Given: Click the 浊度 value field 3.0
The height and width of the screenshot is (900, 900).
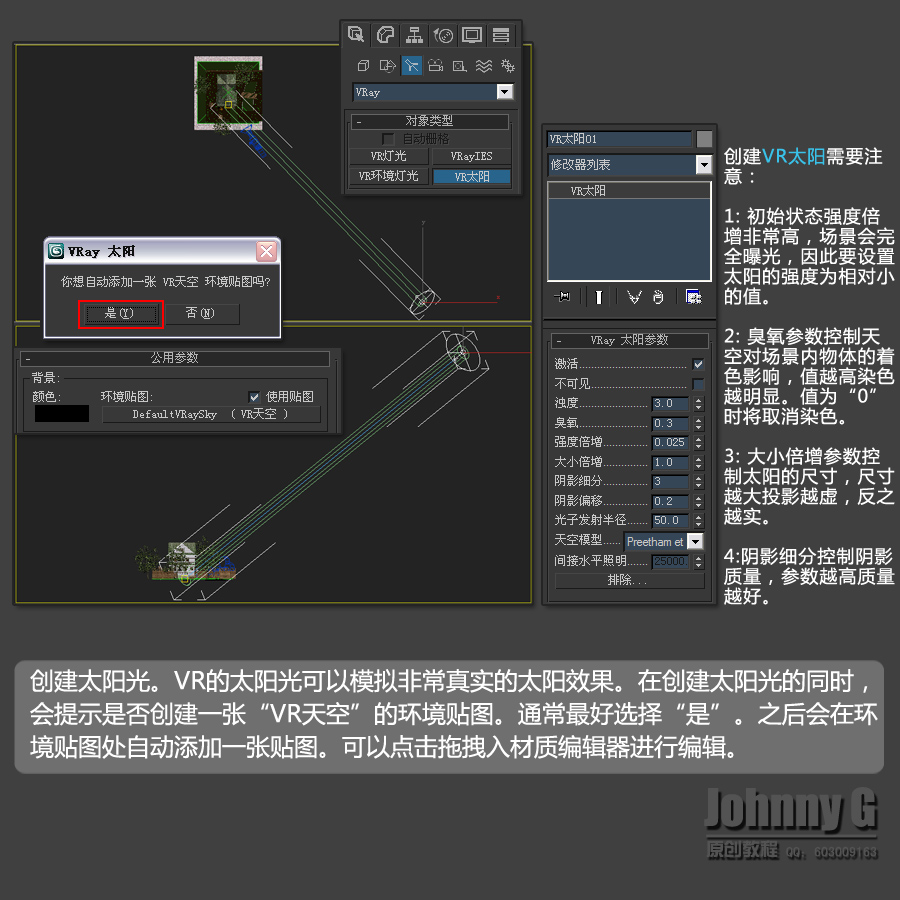Looking at the screenshot, I should pos(670,404).
